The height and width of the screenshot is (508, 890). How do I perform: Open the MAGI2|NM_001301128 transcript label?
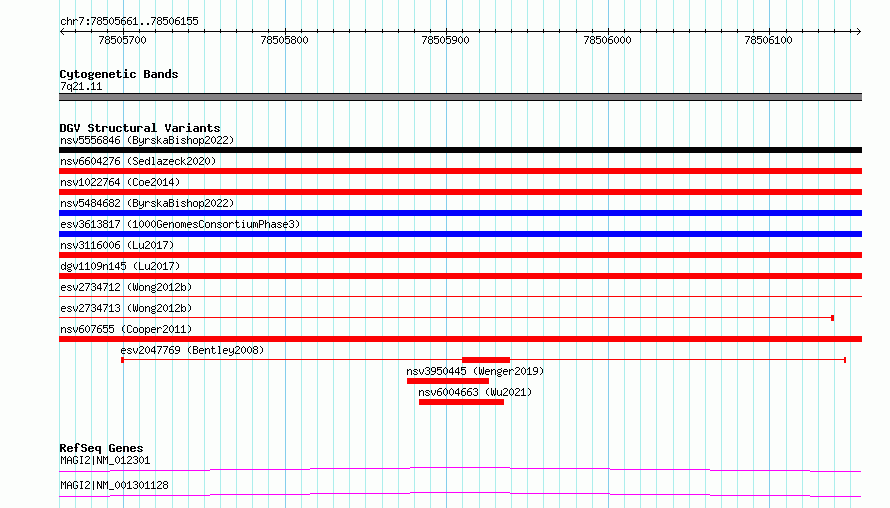click(114, 485)
